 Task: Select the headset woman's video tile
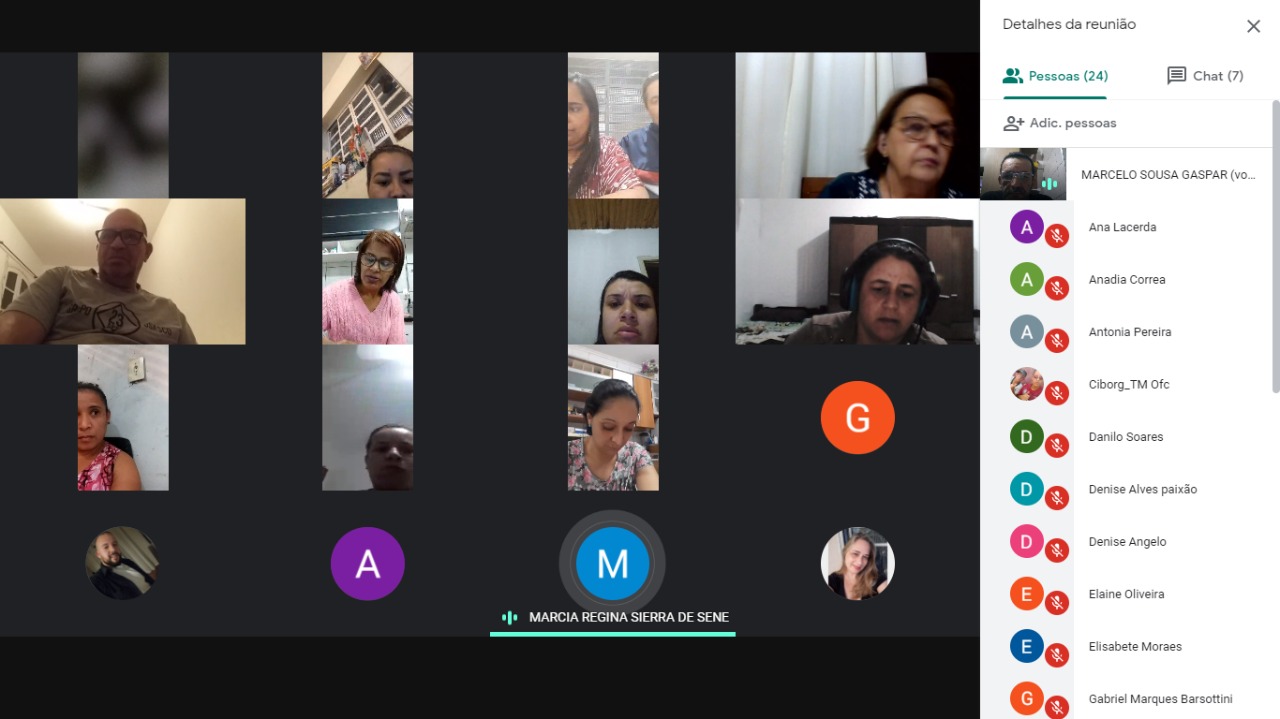857,271
